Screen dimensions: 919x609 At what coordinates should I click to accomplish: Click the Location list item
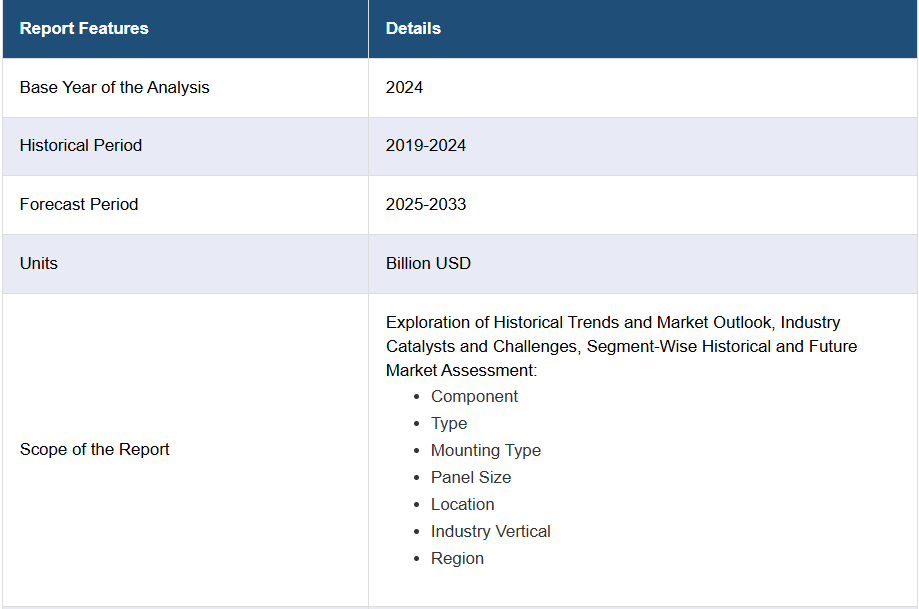[x=462, y=504]
